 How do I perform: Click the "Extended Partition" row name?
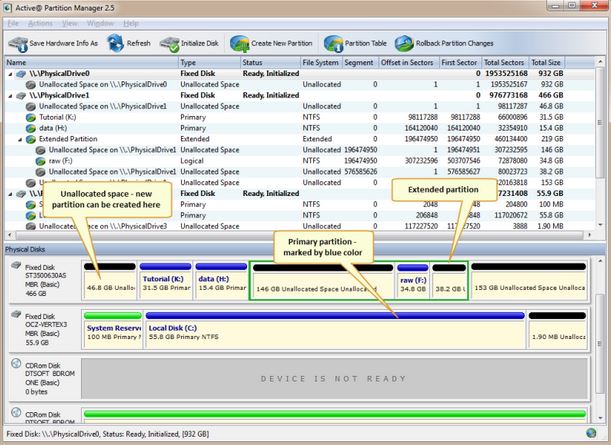(x=68, y=139)
